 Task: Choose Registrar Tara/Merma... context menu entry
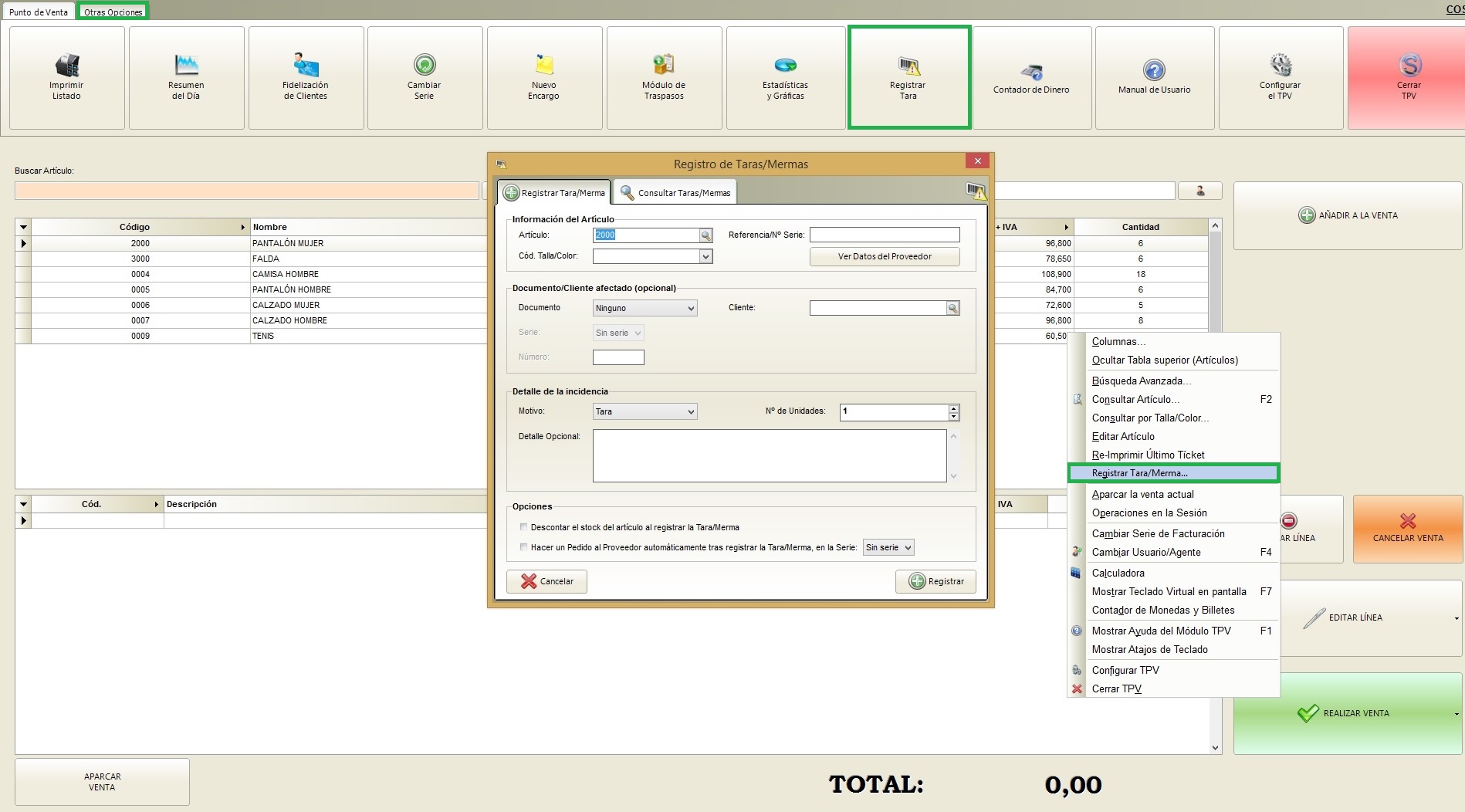coord(1173,473)
